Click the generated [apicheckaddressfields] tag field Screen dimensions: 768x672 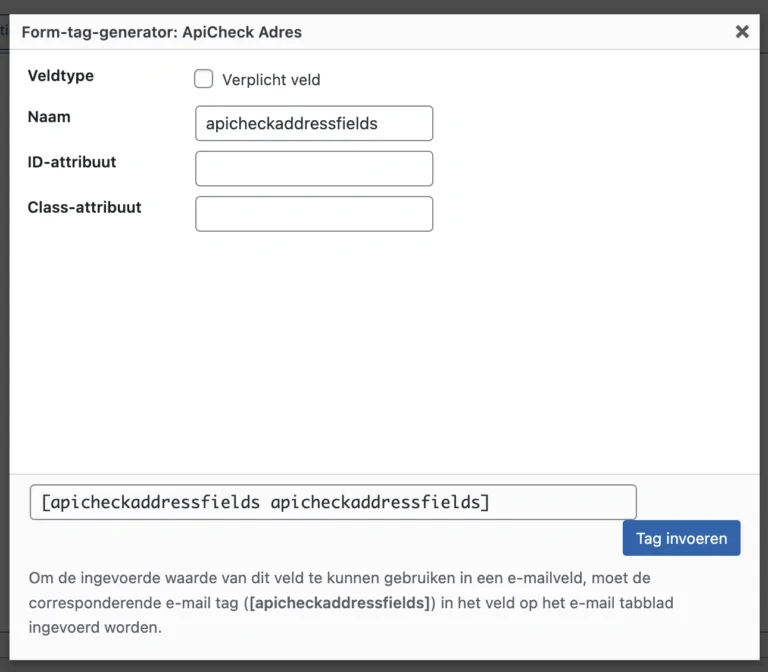[333, 502]
